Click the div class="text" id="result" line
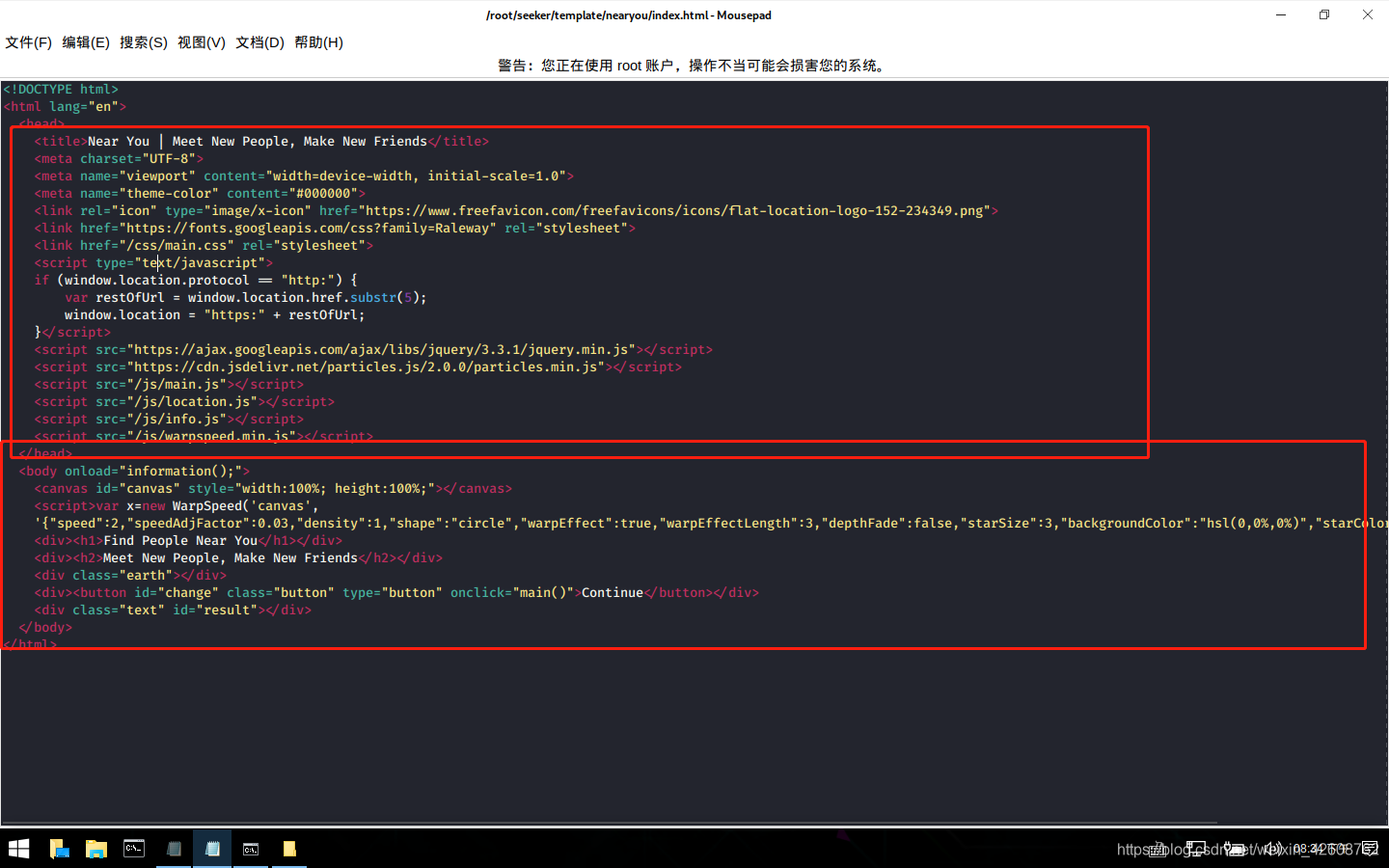Screen dimensions: 1389x868 pos(173,610)
